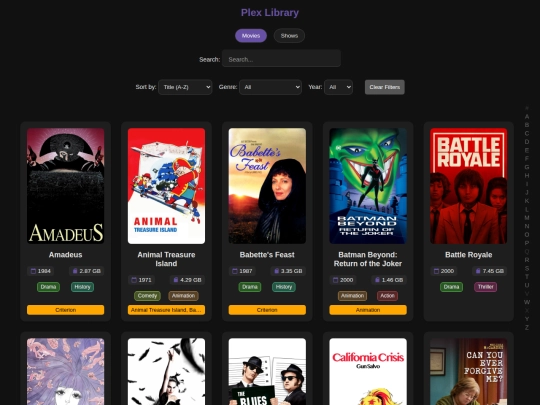540x405 pixels.
Task: Open the black feathers ballerina poster
Action: tap(166, 372)
